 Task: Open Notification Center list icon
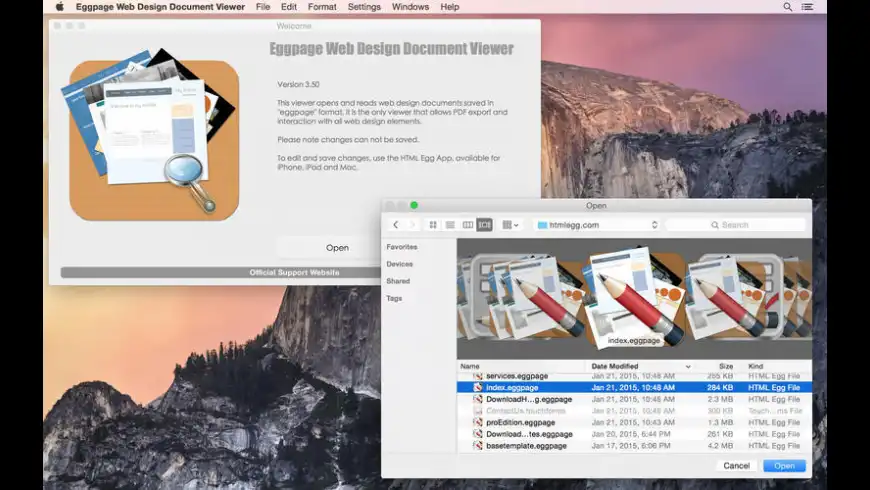coord(807,7)
